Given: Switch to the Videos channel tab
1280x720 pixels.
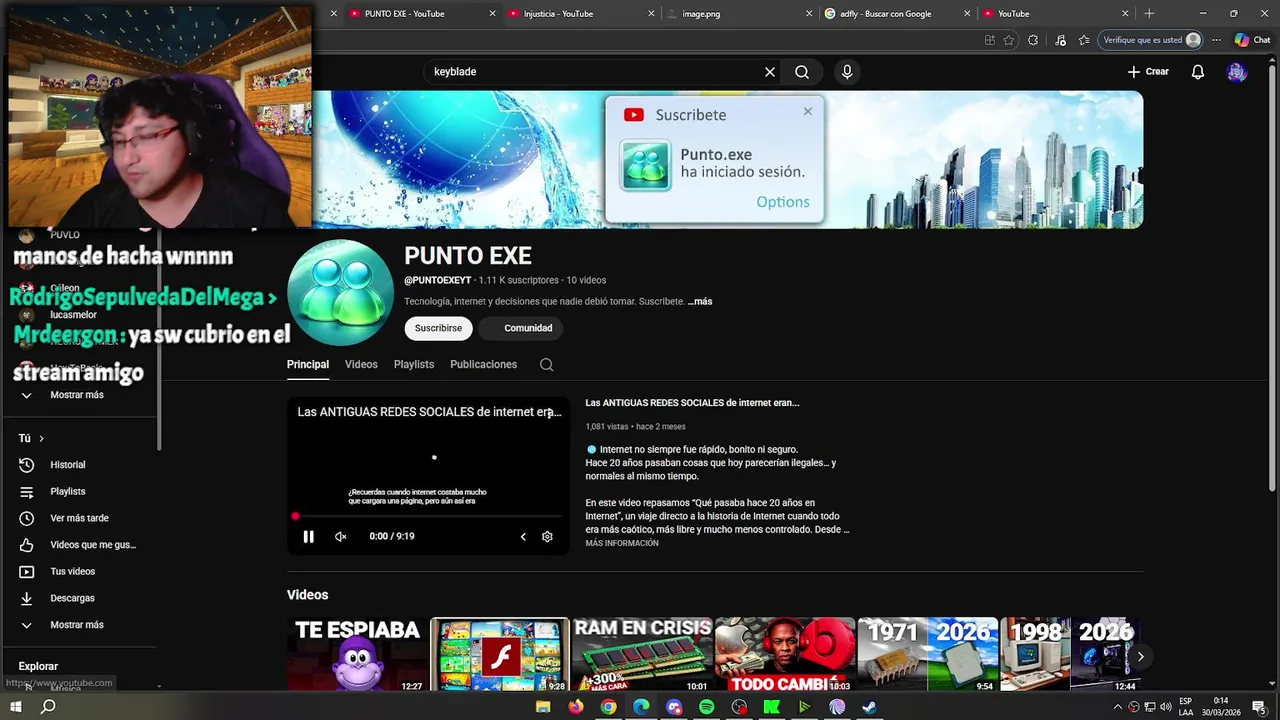Looking at the screenshot, I should point(361,365).
